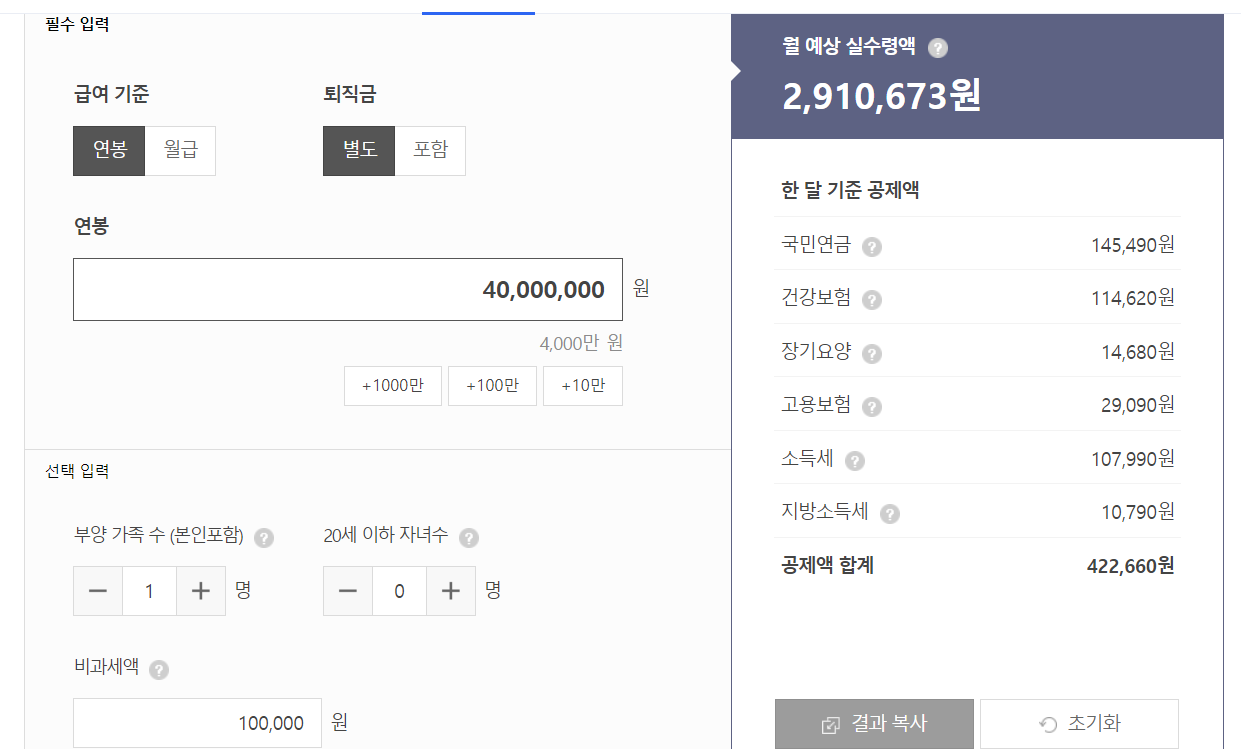Click the 비과세액 help icon
1241x749 pixels.
(x=160, y=670)
